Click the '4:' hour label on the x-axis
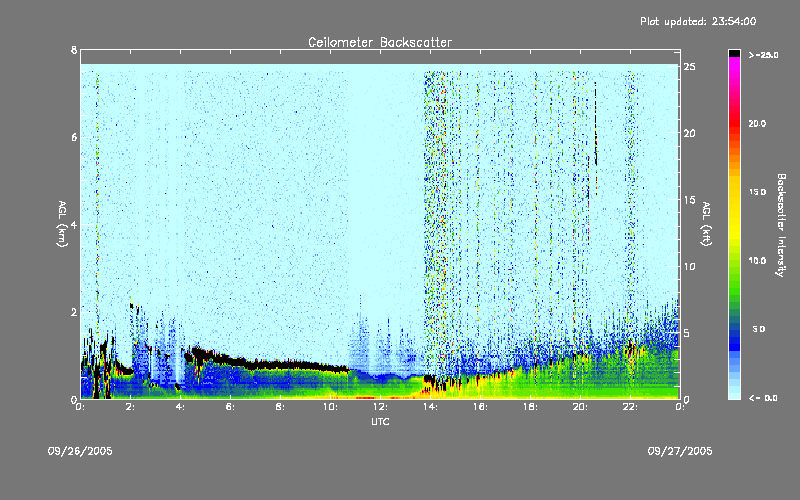Screen dimensions: 800x500 coord(180,407)
